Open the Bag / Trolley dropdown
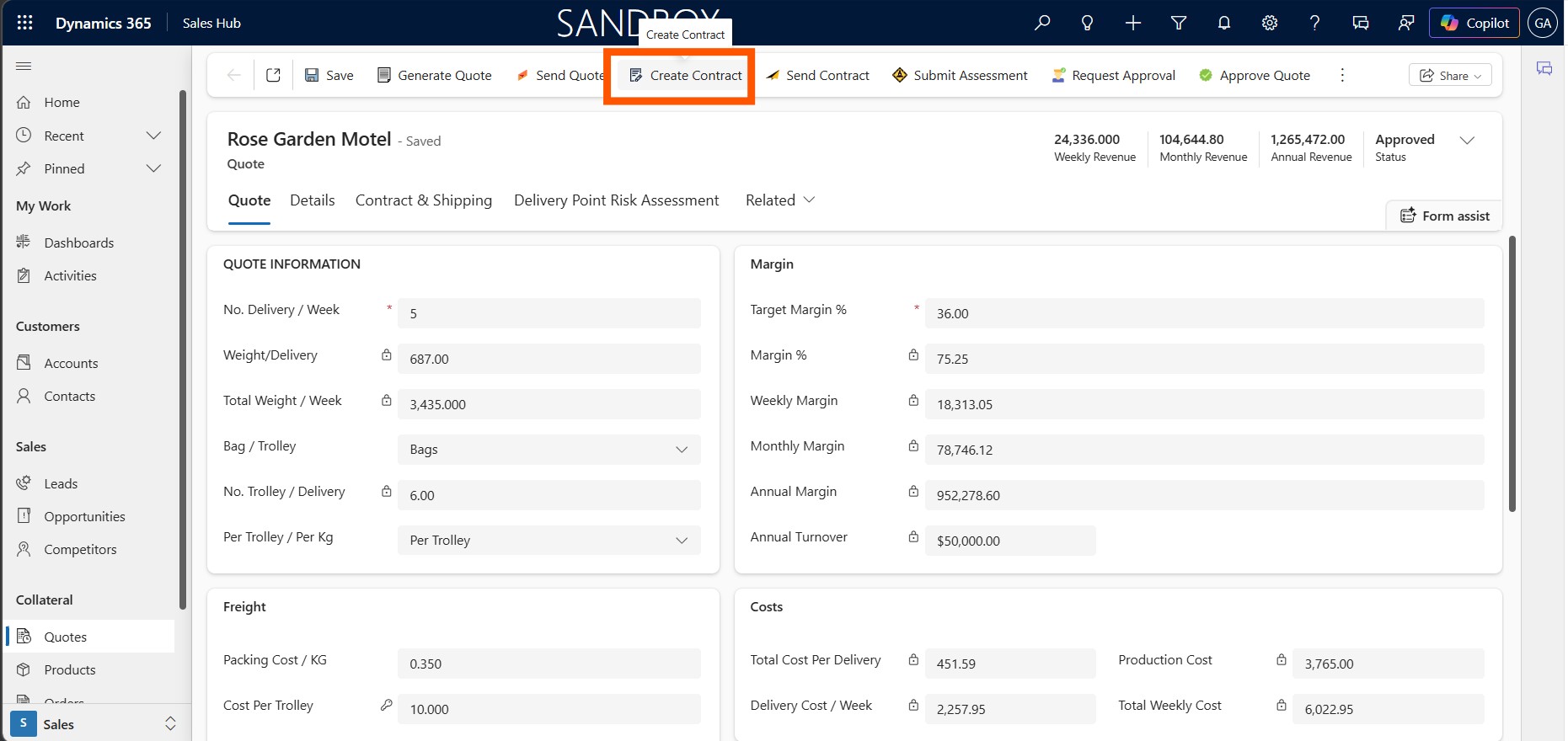 [549, 450]
